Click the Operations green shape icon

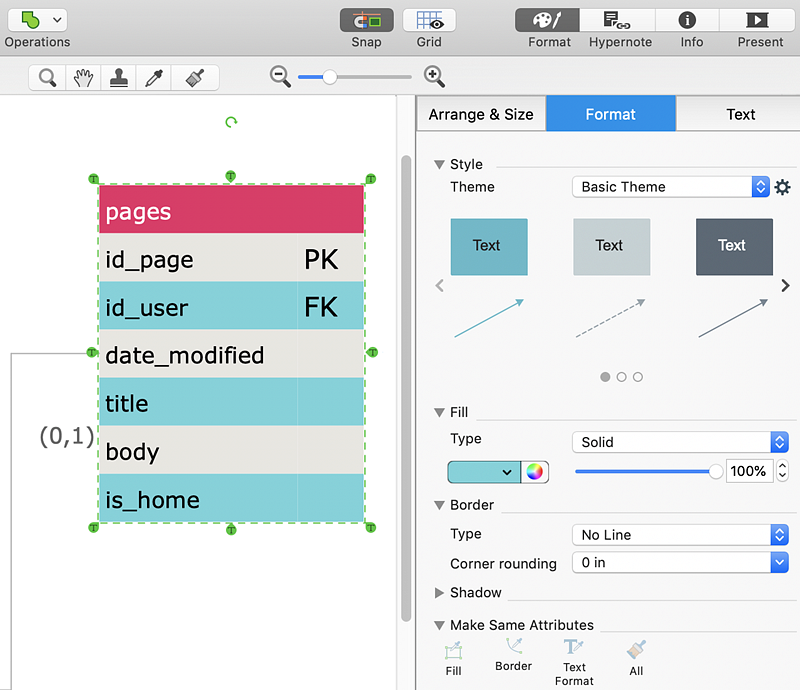(30, 20)
